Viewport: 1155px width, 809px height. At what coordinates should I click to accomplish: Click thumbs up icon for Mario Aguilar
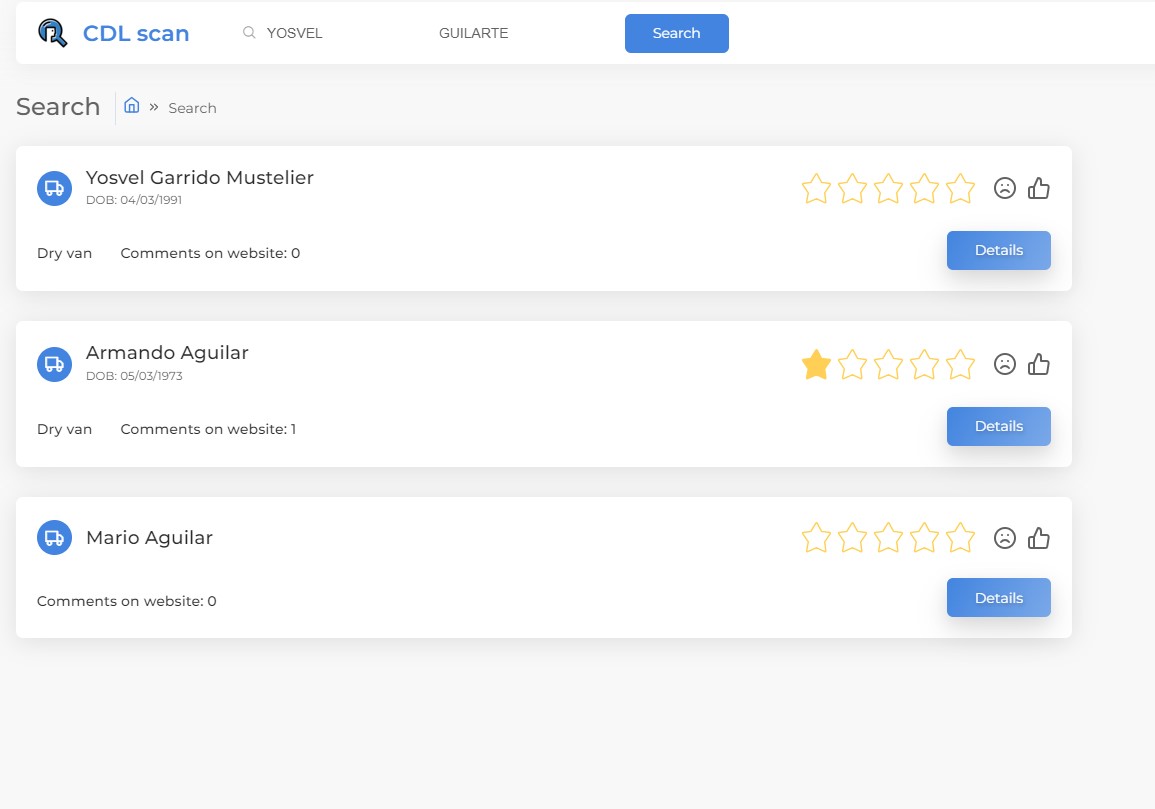point(1039,538)
